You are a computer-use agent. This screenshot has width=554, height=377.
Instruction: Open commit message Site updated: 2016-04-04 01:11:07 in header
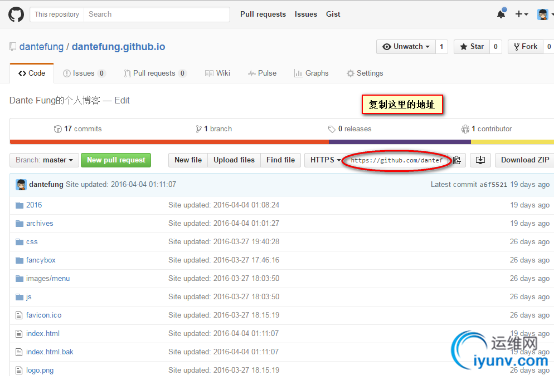pos(121,184)
